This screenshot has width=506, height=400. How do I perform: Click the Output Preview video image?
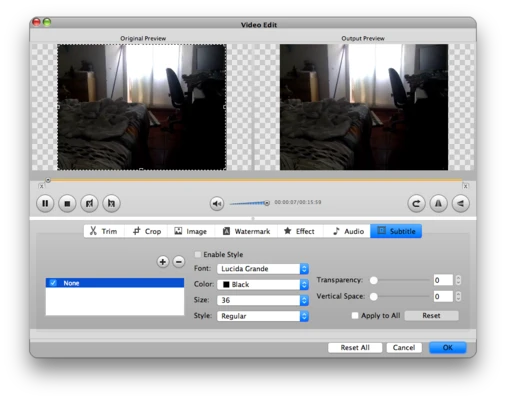tap(364, 107)
